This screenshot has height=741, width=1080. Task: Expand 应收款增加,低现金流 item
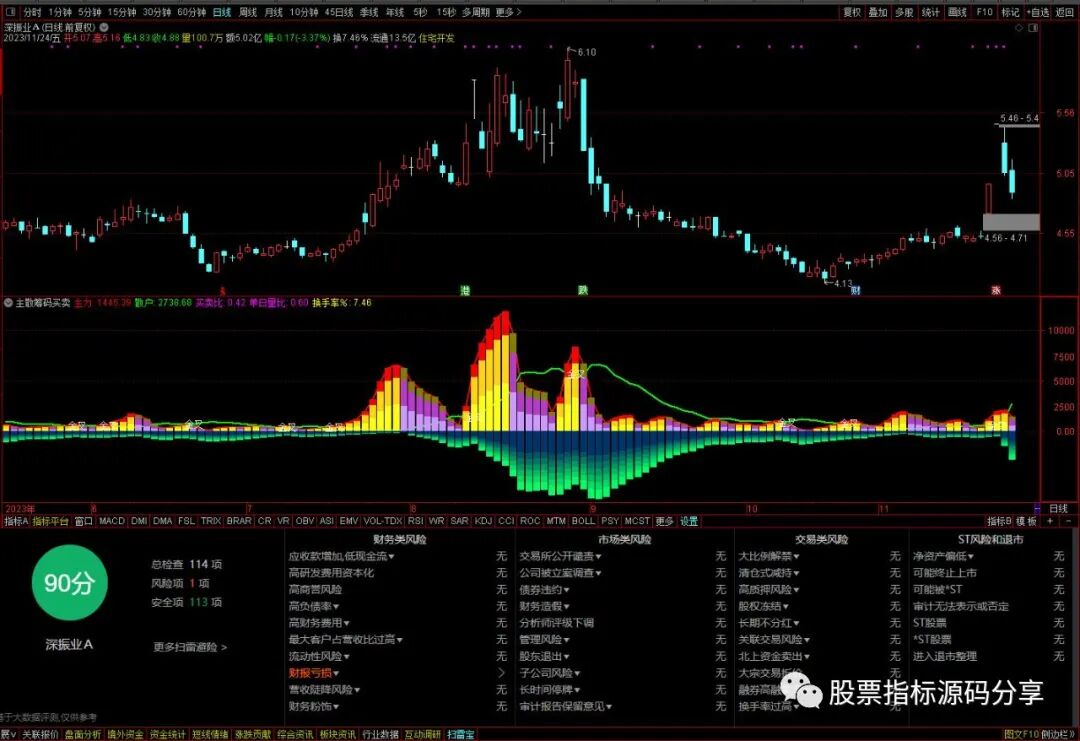click(341, 556)
